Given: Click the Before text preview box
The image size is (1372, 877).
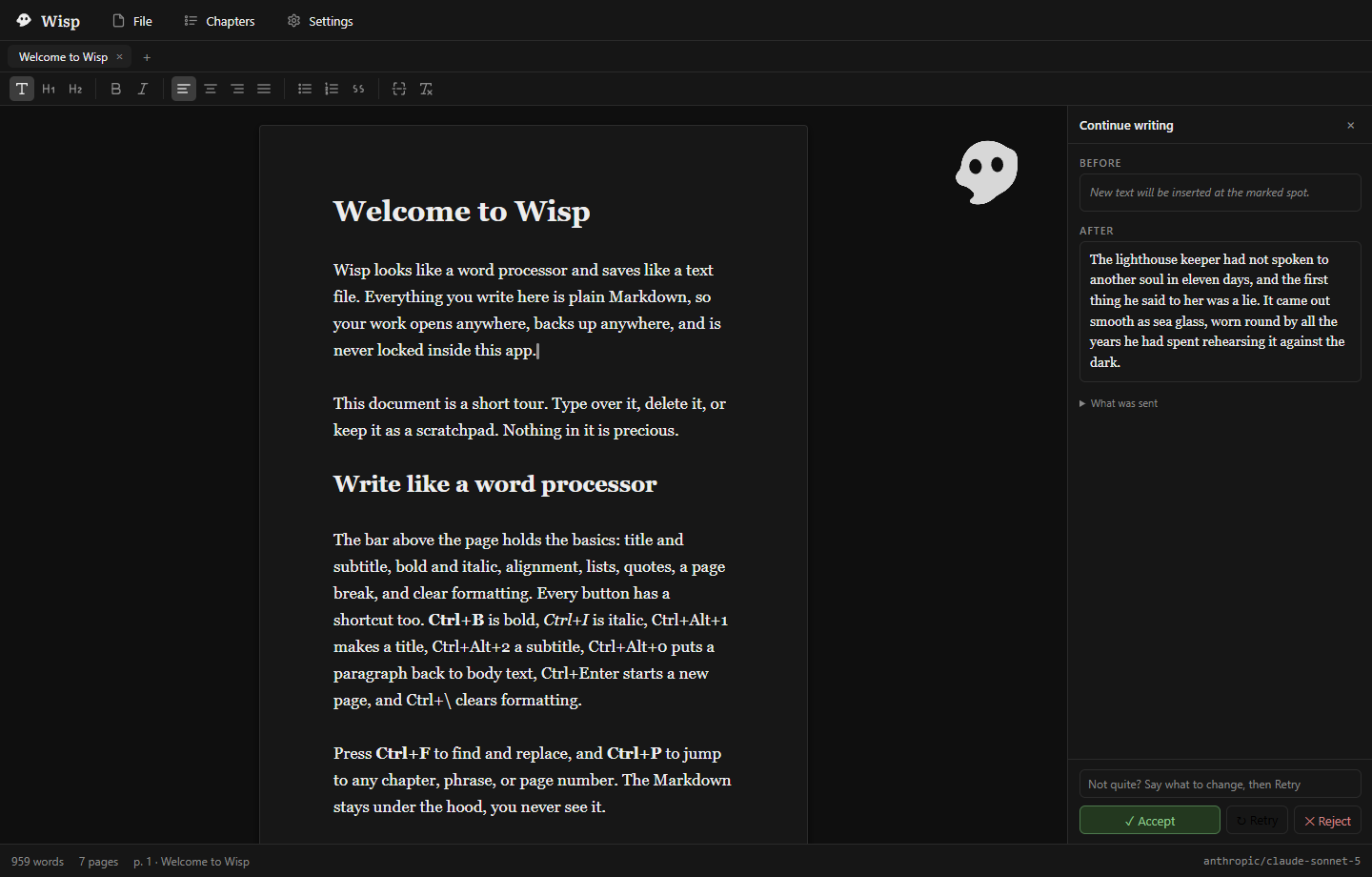Looking at the screenshot, I should tap(1220, 193).
